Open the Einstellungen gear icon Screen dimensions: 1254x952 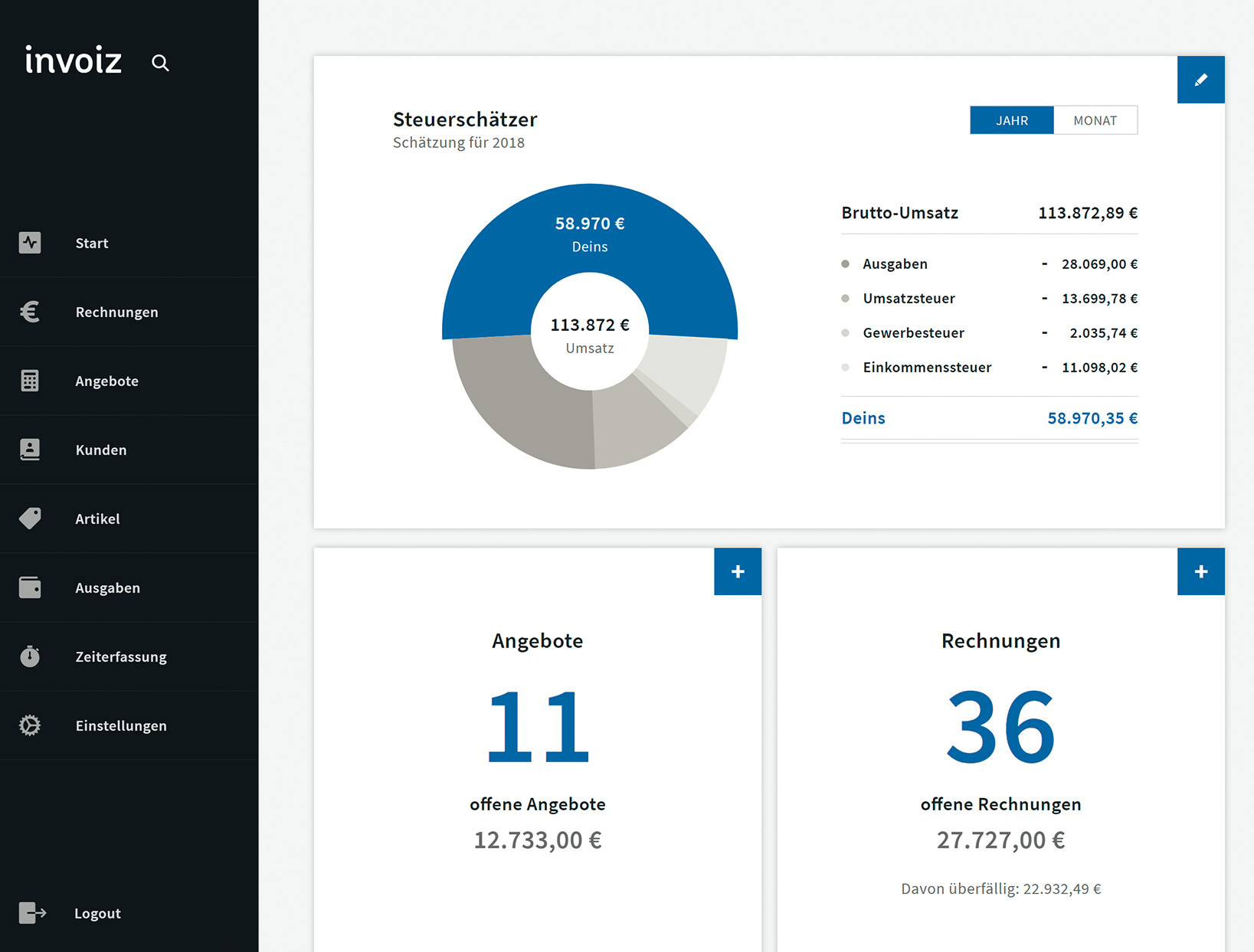pyautogui.click(x=30, y=725)
